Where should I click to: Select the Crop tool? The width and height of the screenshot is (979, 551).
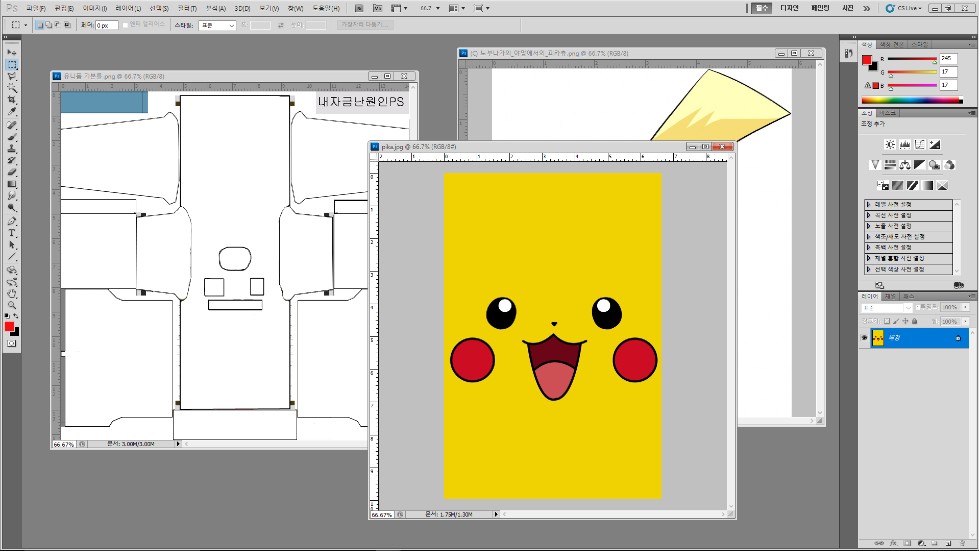coord(12,100)
